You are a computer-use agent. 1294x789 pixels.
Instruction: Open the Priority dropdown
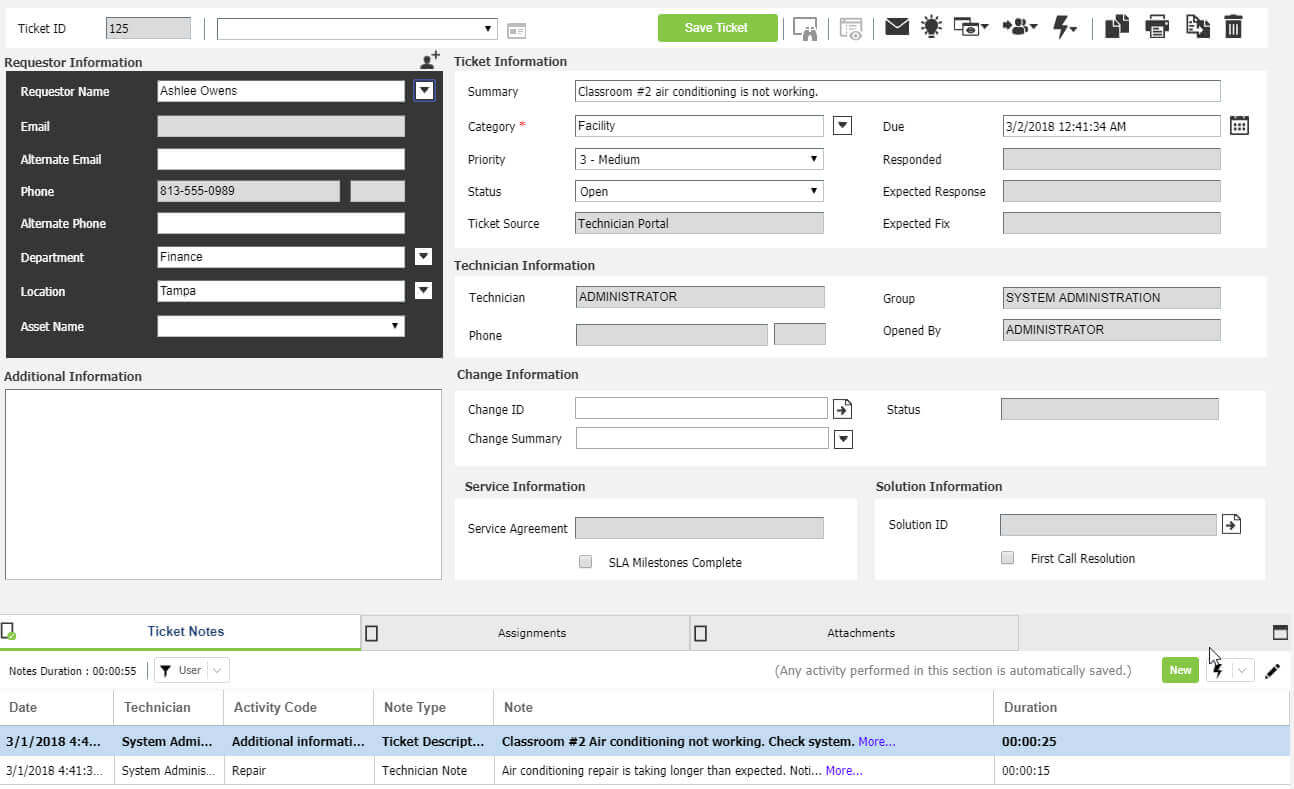coord(699,159)
